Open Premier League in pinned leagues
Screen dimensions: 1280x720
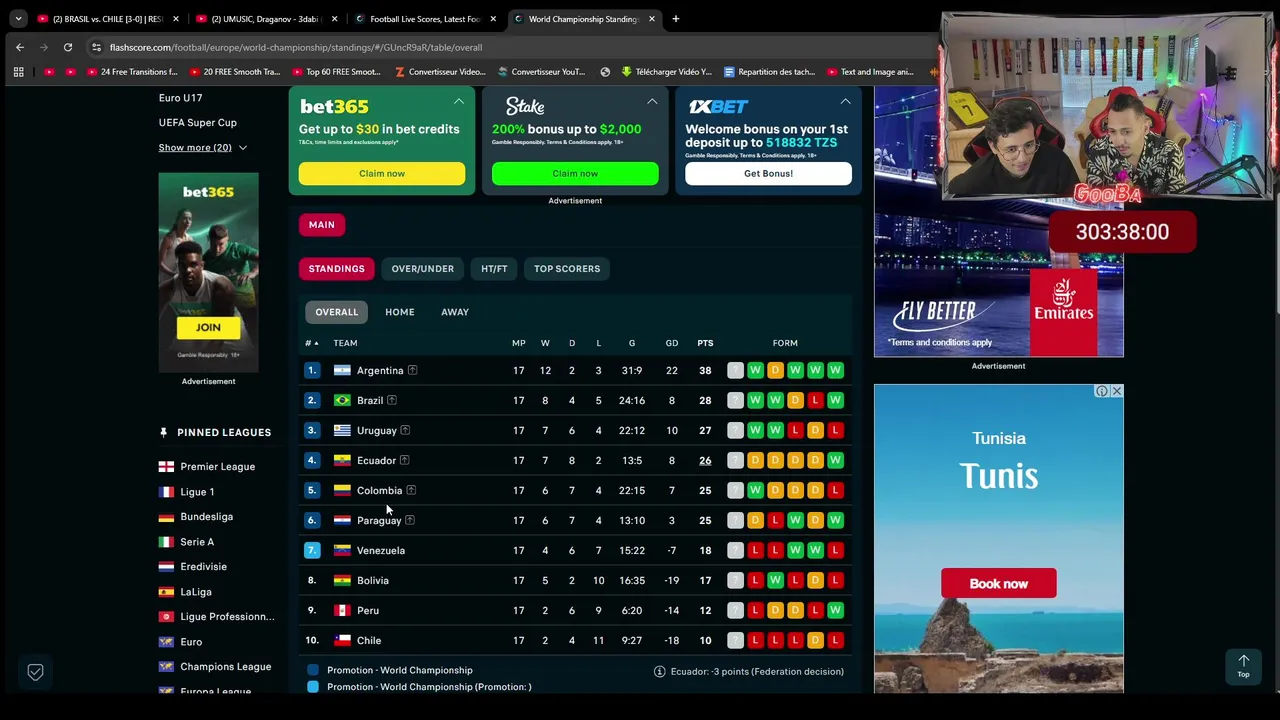[x=217, y=467]
